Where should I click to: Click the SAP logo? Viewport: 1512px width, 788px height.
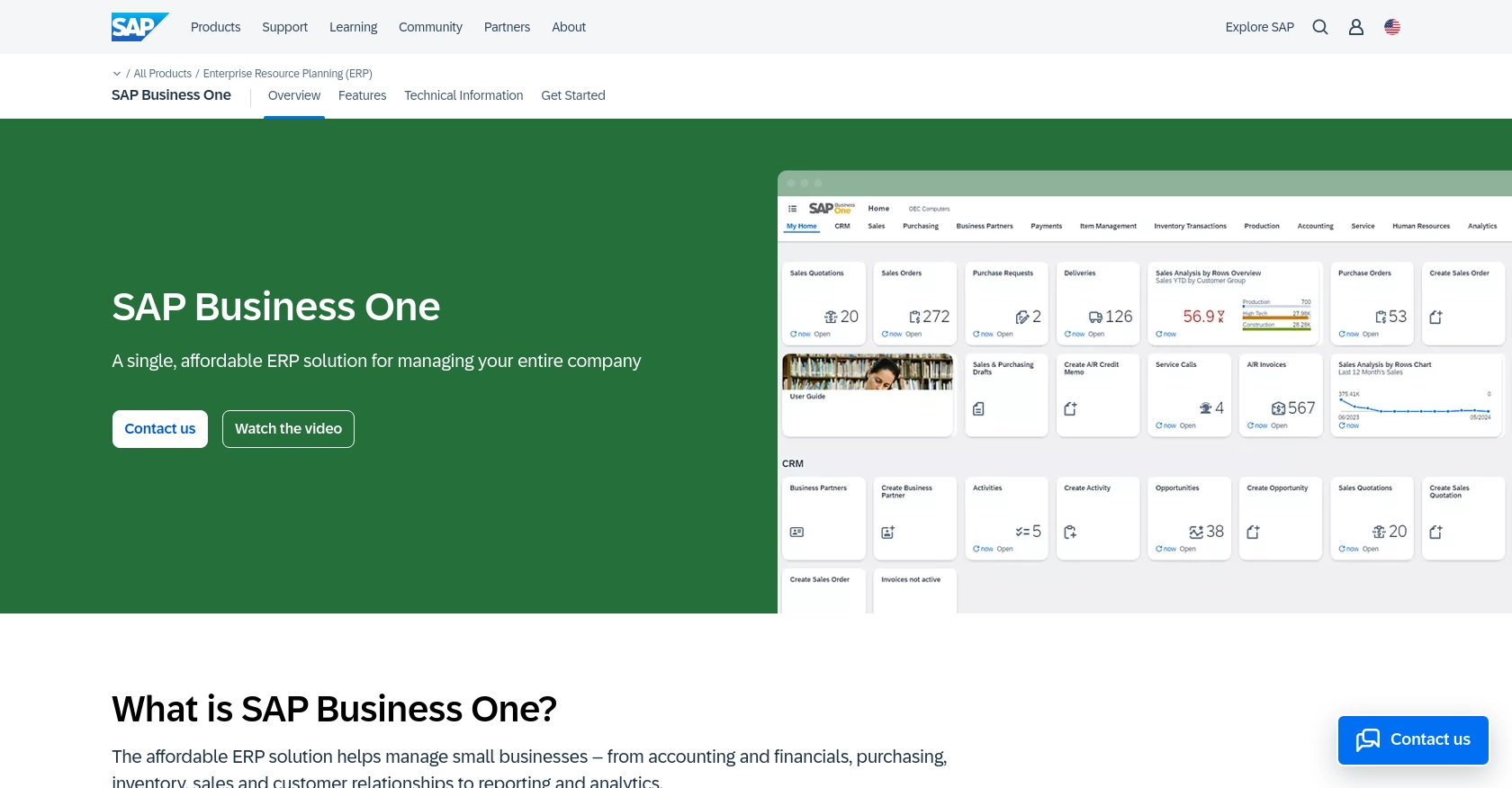click(x=139, y=27)
